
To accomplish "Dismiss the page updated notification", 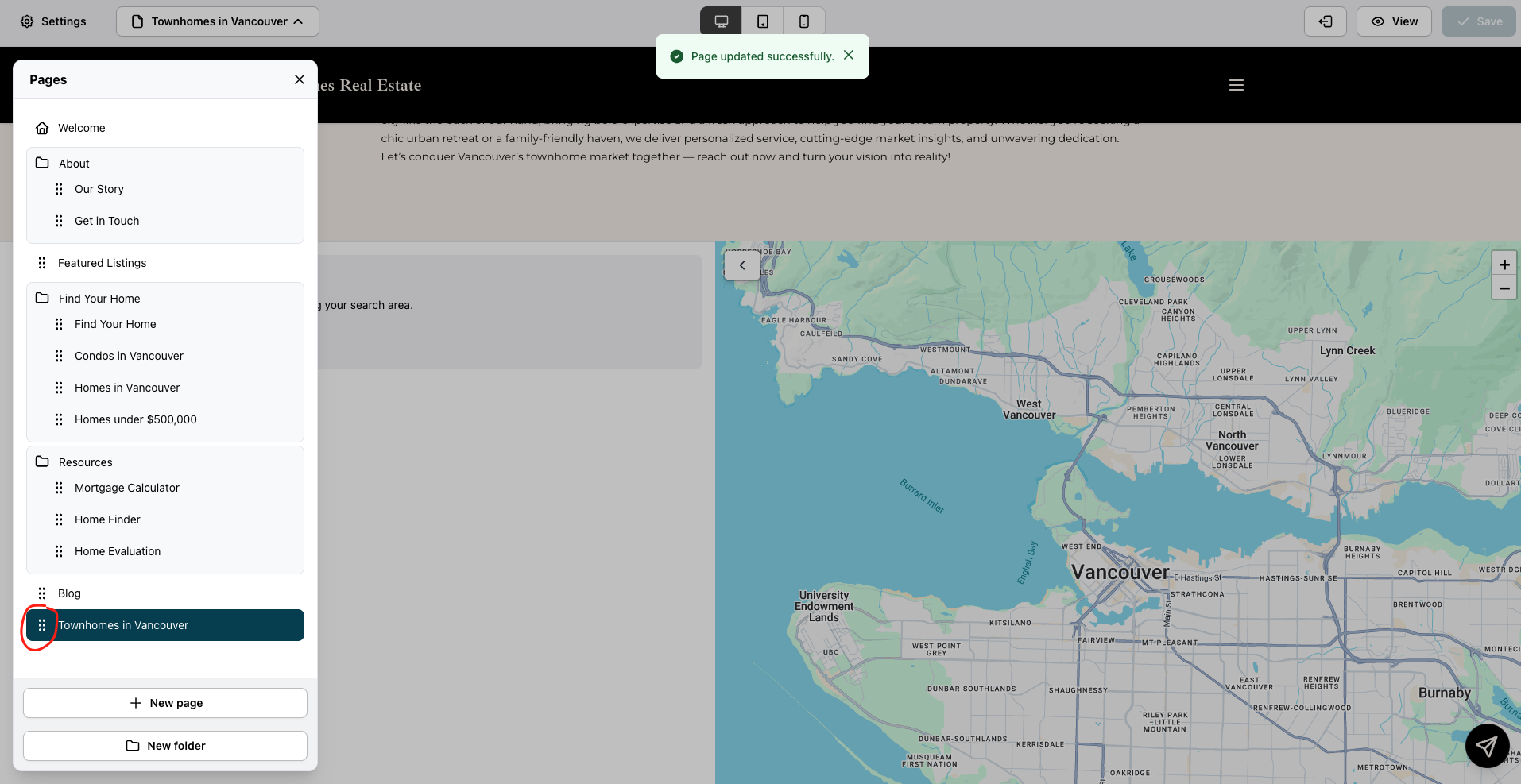I will click(849, 56).
